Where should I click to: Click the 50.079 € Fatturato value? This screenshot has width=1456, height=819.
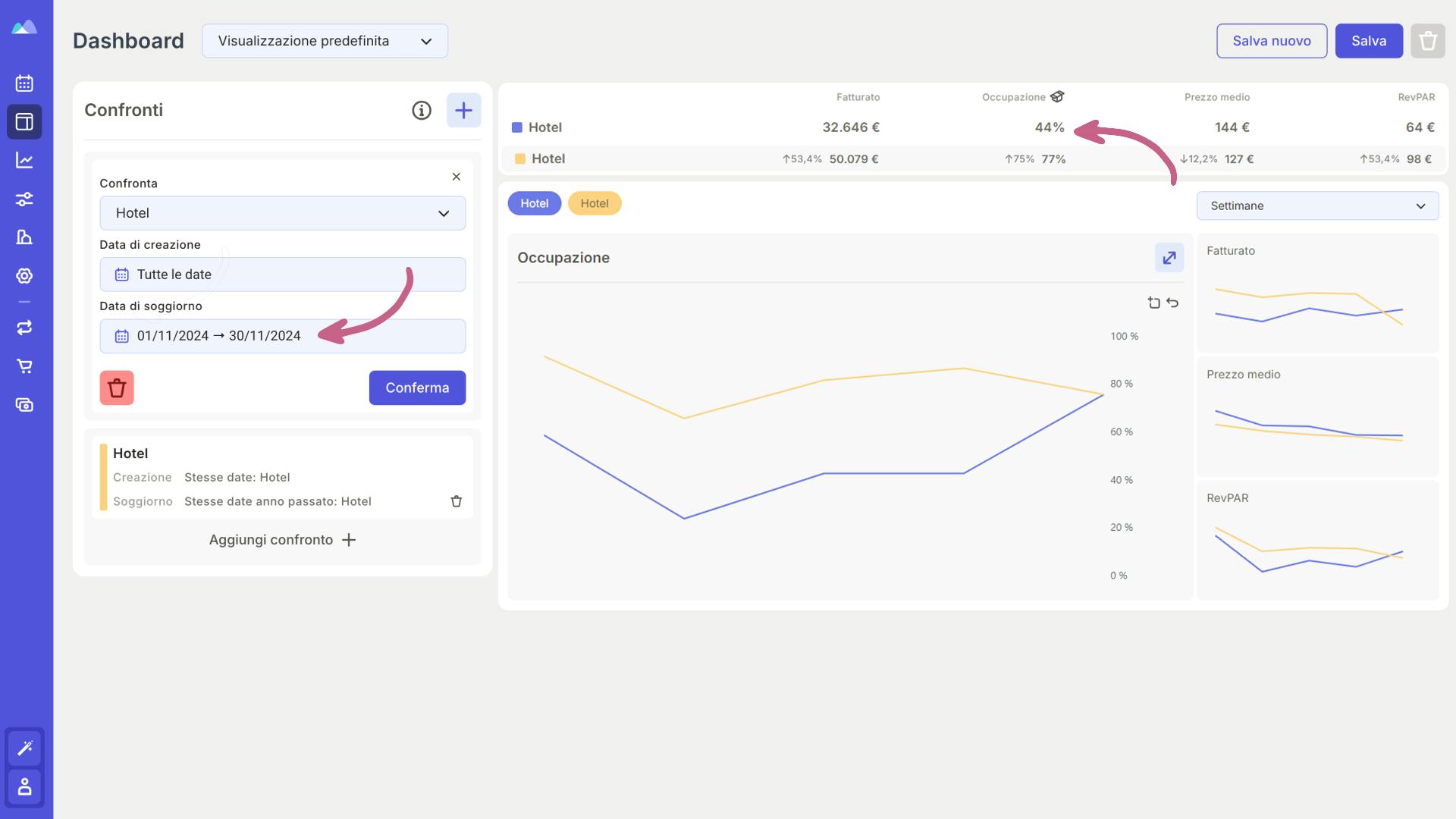(x=854, y=159)
